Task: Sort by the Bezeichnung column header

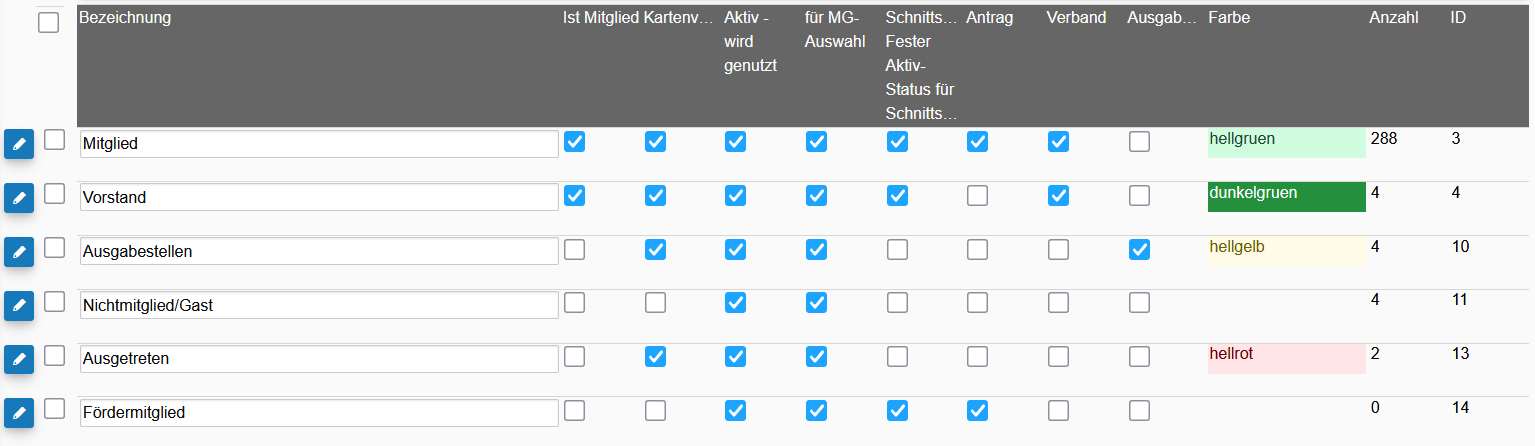Action: point(125,18)
